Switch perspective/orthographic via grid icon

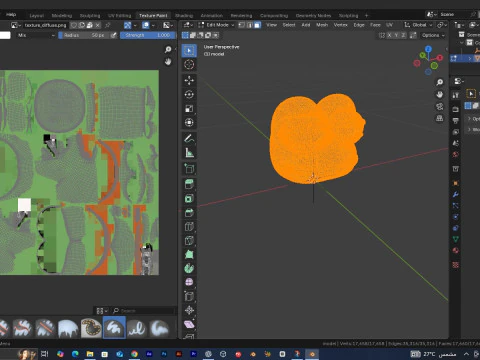pyautogui.click(x=440, y=118)
